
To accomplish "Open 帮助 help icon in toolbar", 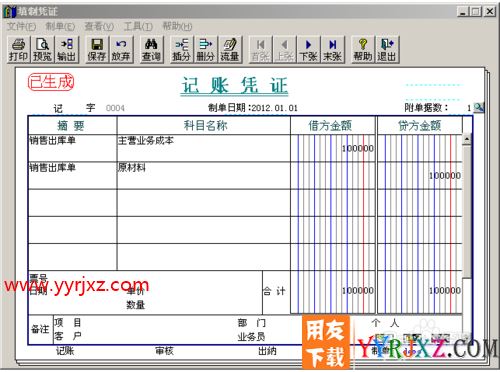I will 363,50.
